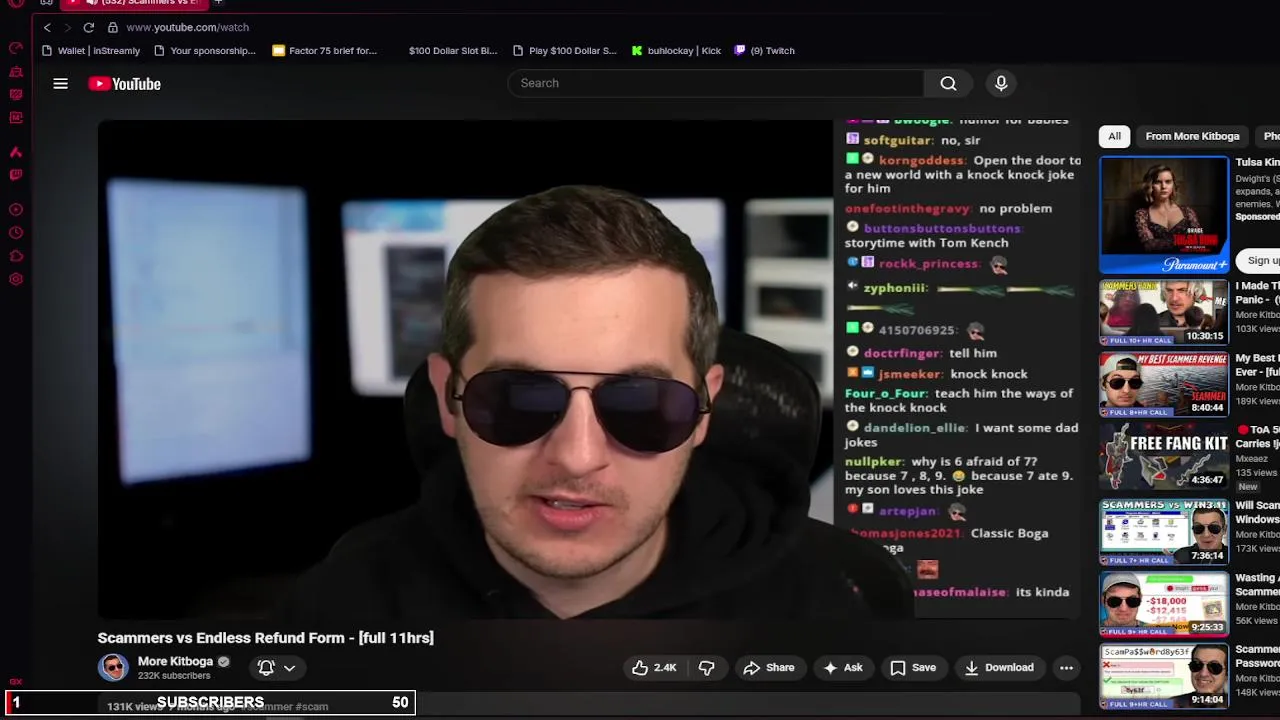
Task: Open the Paramount+ sponsored thumbnail
Action: (1164, 215)
